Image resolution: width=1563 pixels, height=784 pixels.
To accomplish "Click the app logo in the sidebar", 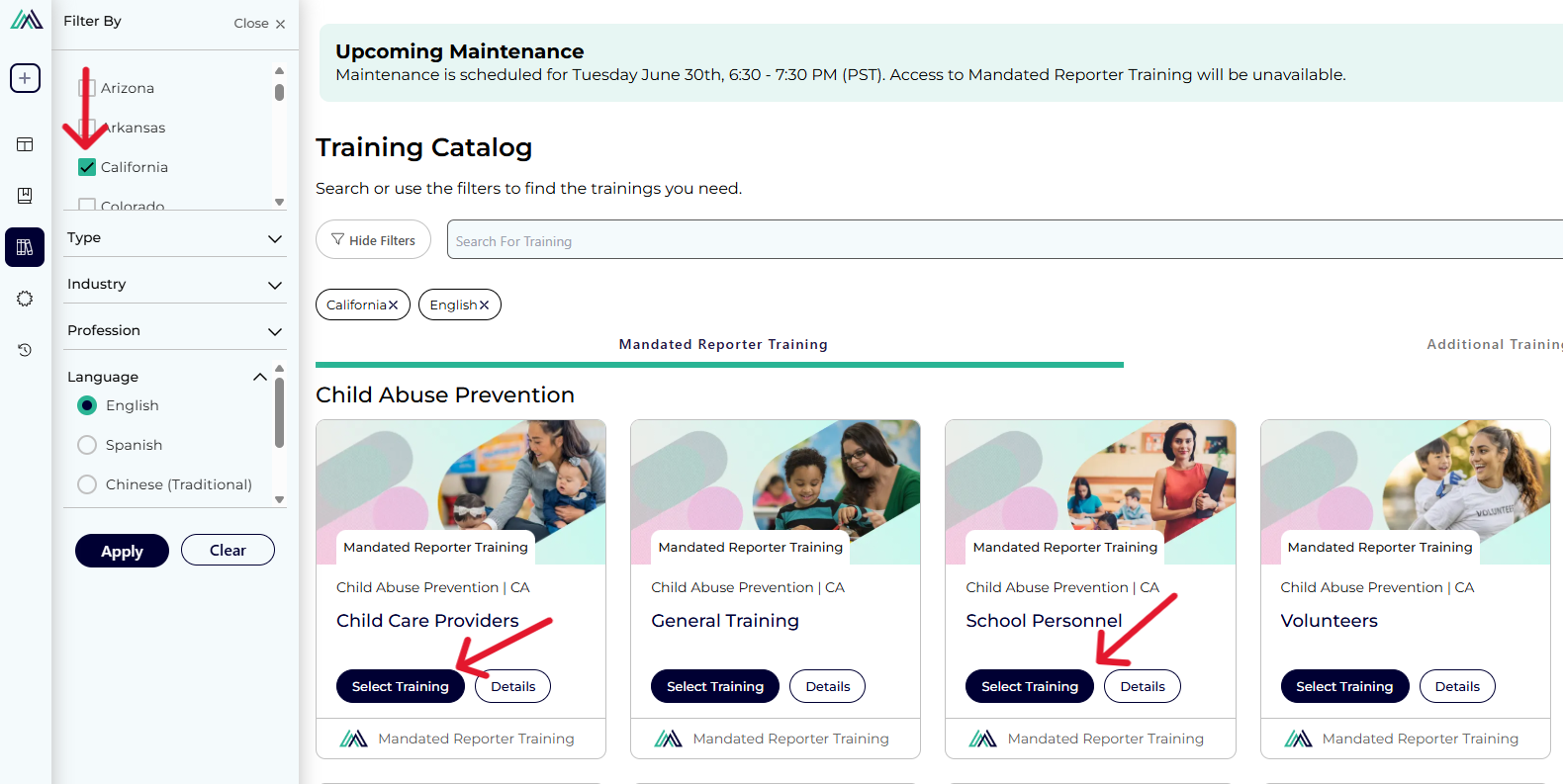I will [x=26, y=19].
